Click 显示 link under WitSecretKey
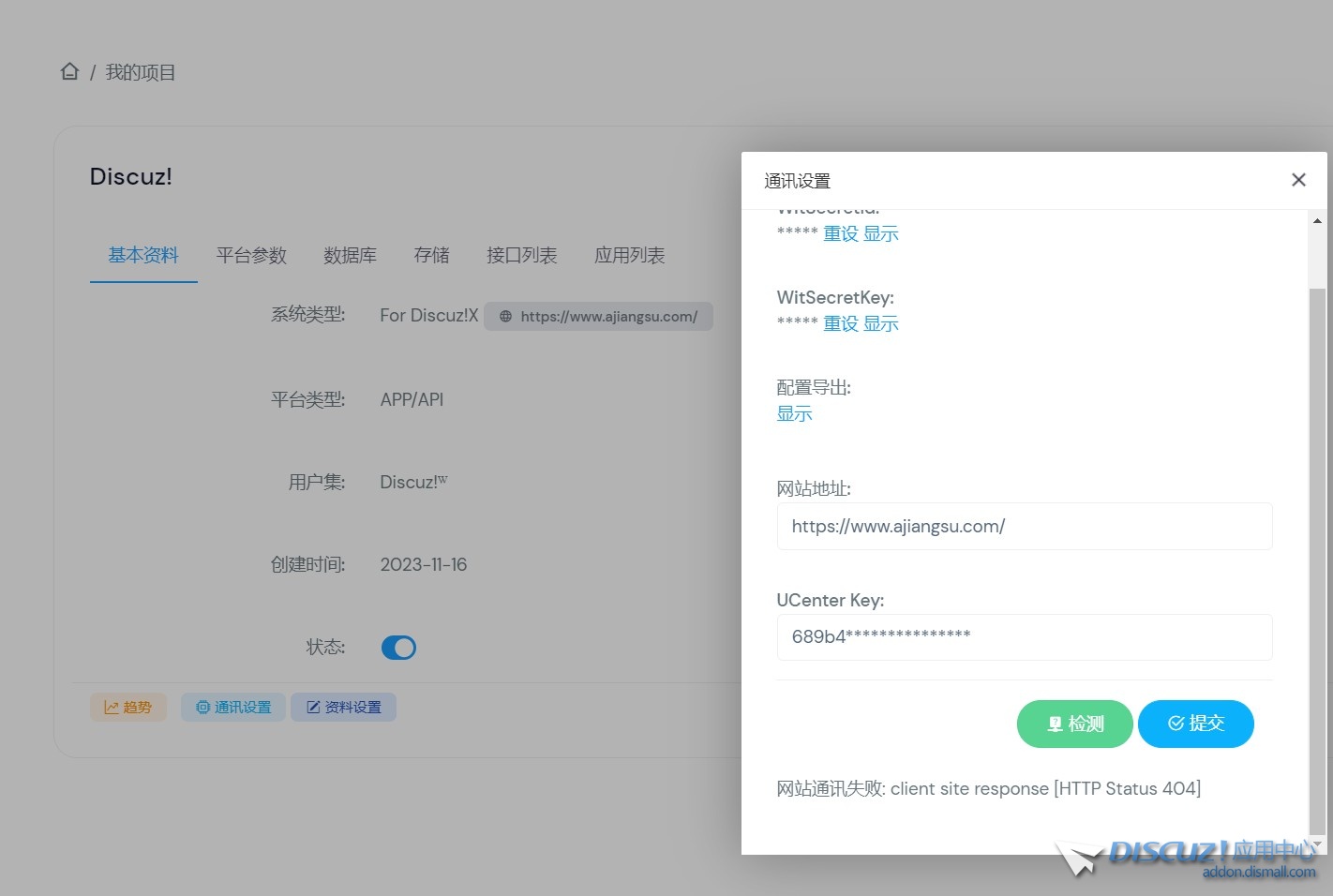Image resolution: width=1333 pixels, height=896 pixels. 880,324
